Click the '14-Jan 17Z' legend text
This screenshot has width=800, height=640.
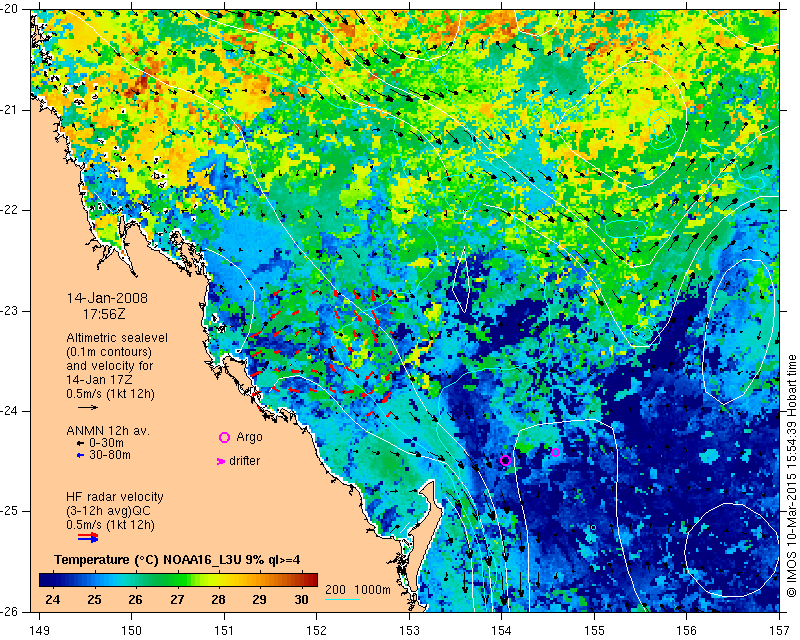click(x=97, y=380)
